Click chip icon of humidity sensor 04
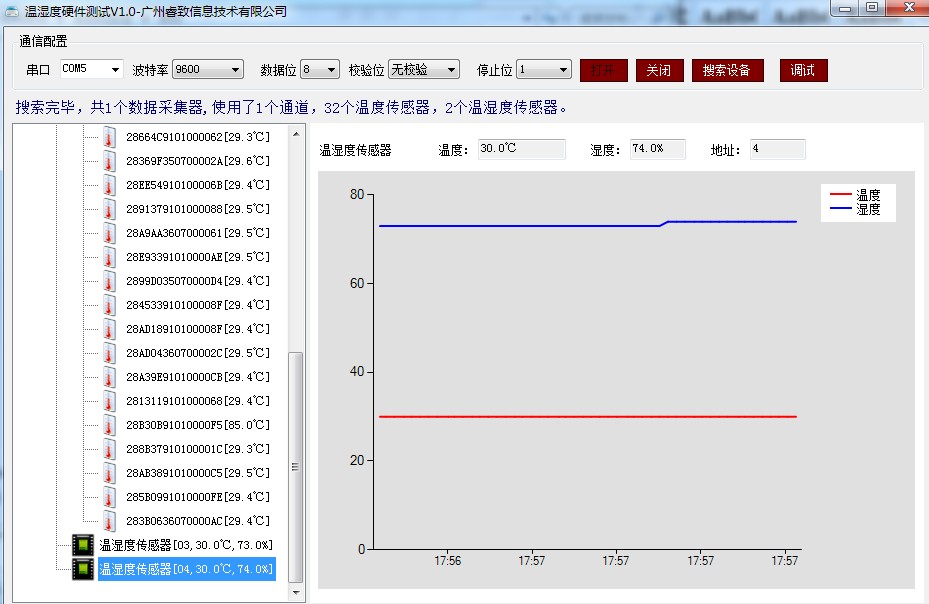 point(83,569)
